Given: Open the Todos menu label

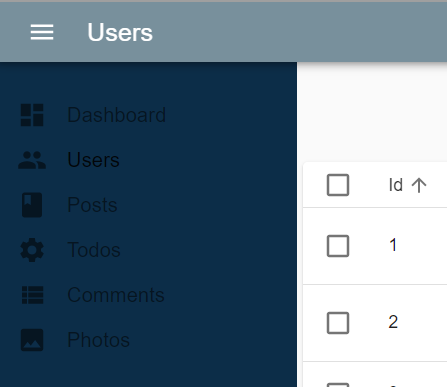Looking at the screenshot, I should click(94, 250).
